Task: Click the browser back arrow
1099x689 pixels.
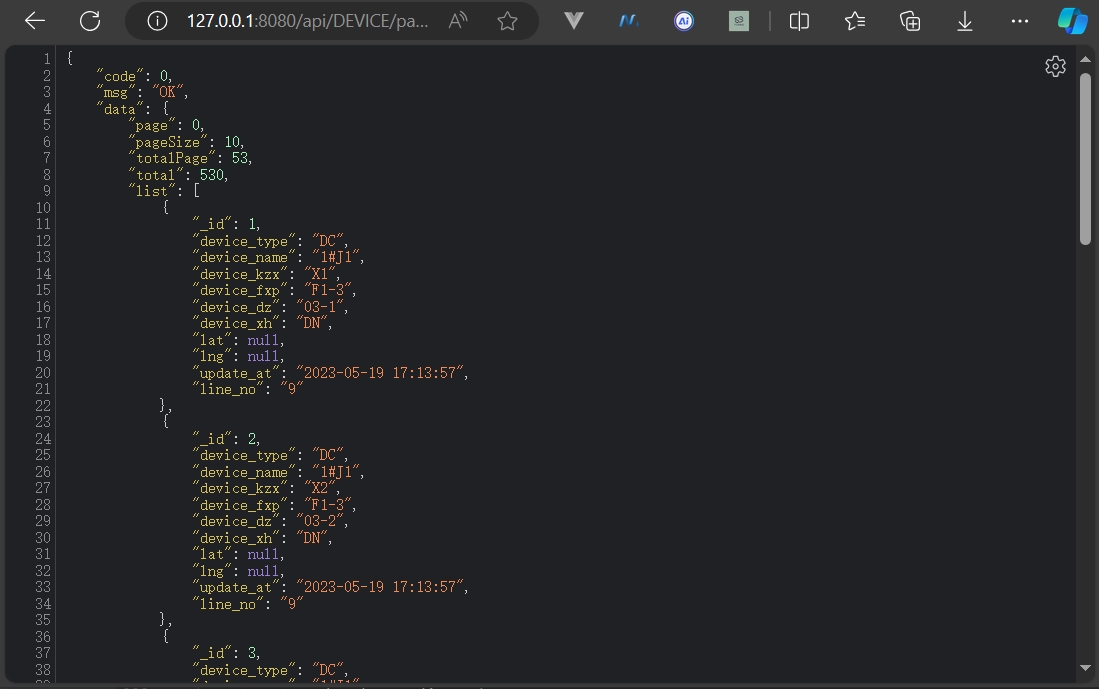Action: coord(35,21)
